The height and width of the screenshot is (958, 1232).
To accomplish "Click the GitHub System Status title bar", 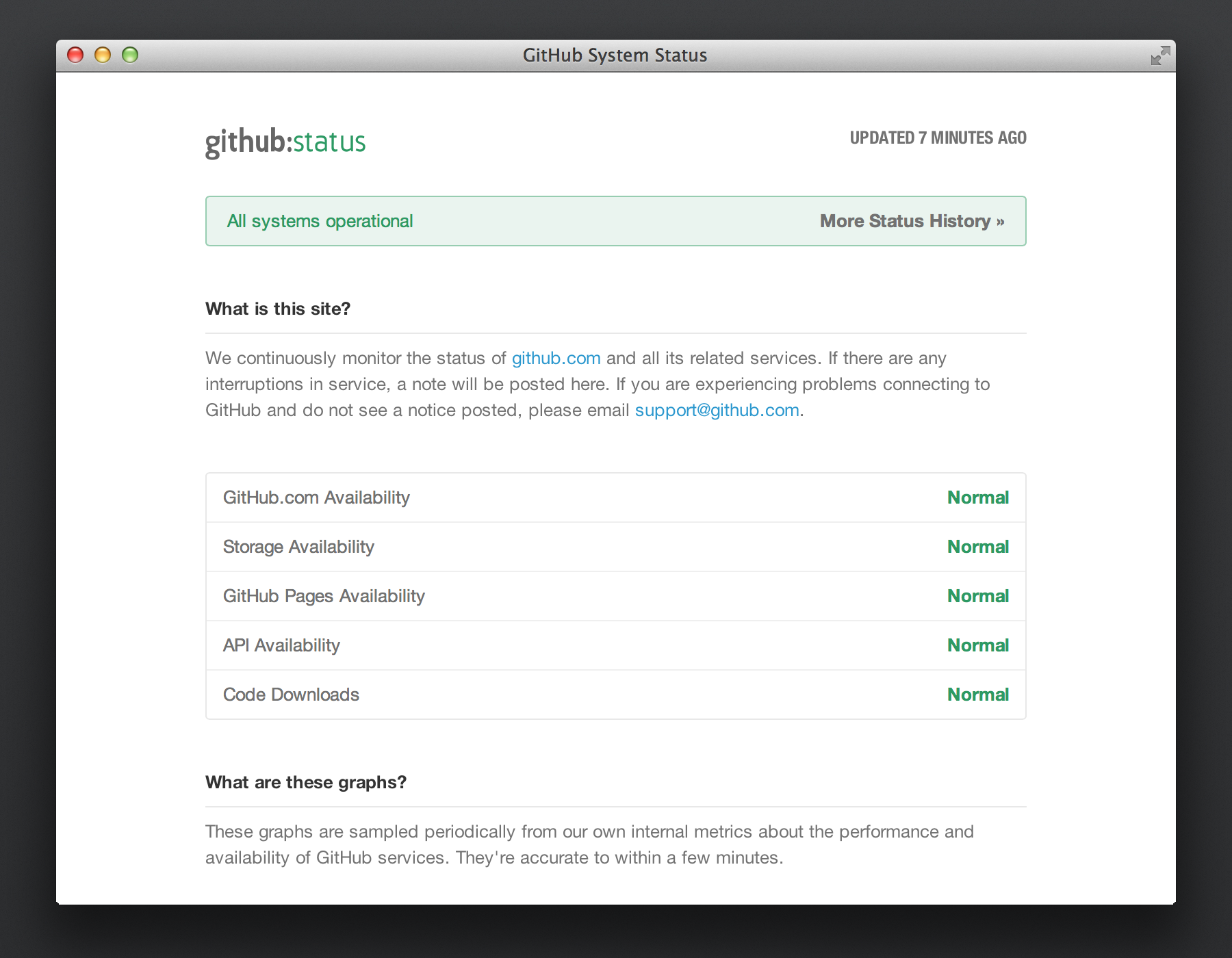I will 615,55.
